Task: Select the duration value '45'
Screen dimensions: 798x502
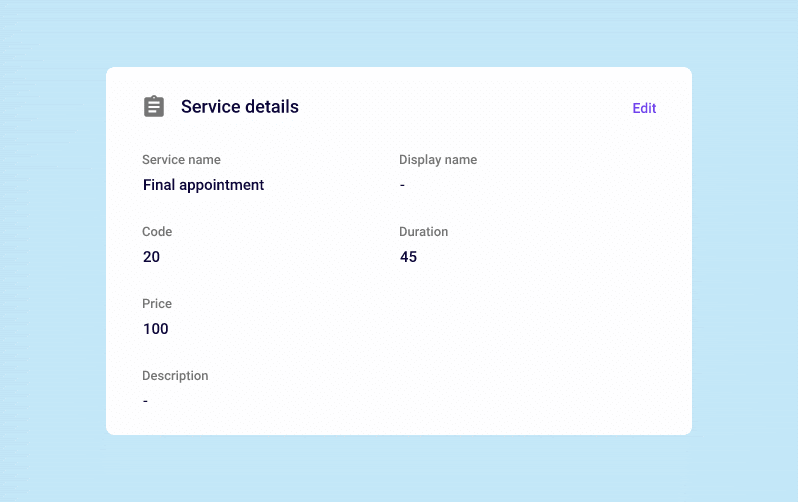Action: (408, 257)
